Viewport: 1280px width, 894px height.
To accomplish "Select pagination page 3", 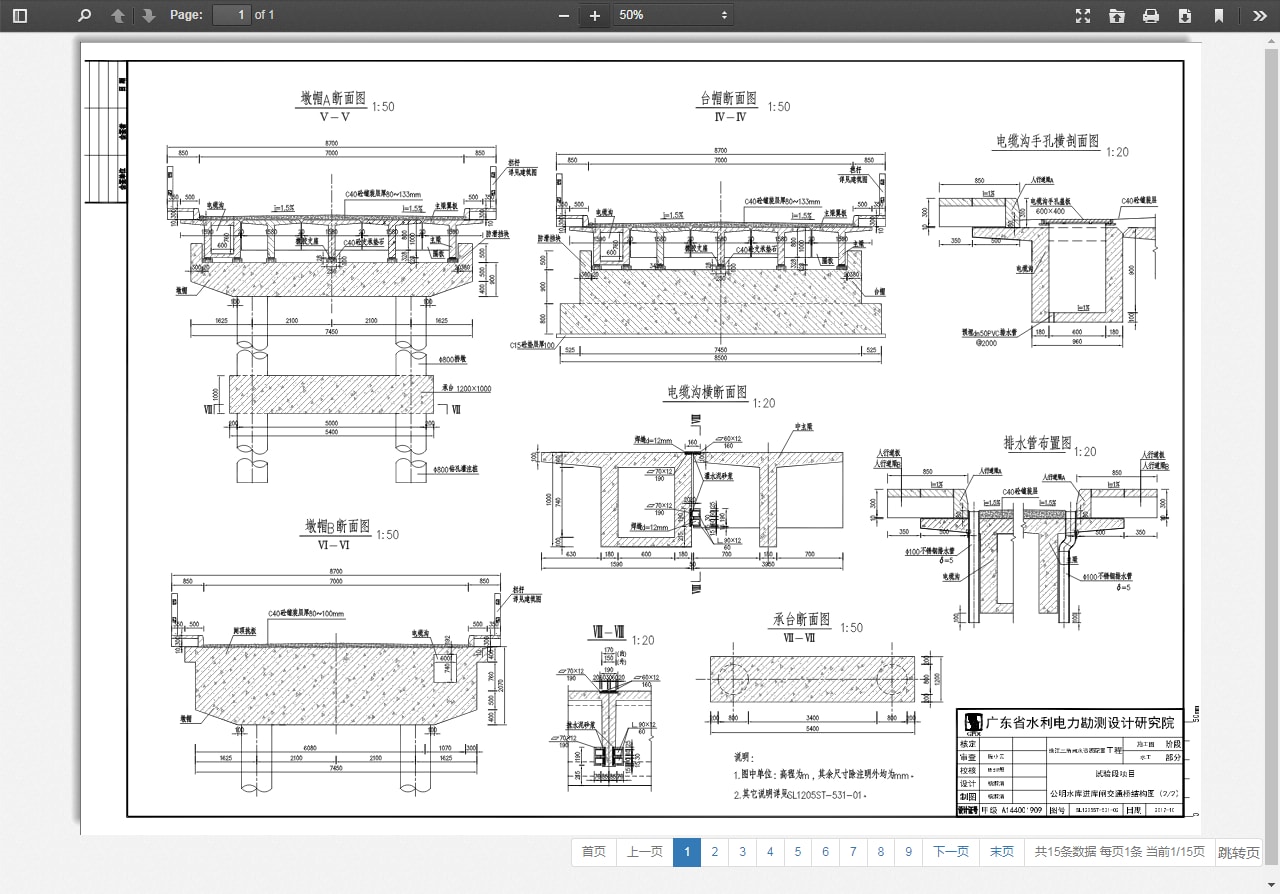I will 742,852.
